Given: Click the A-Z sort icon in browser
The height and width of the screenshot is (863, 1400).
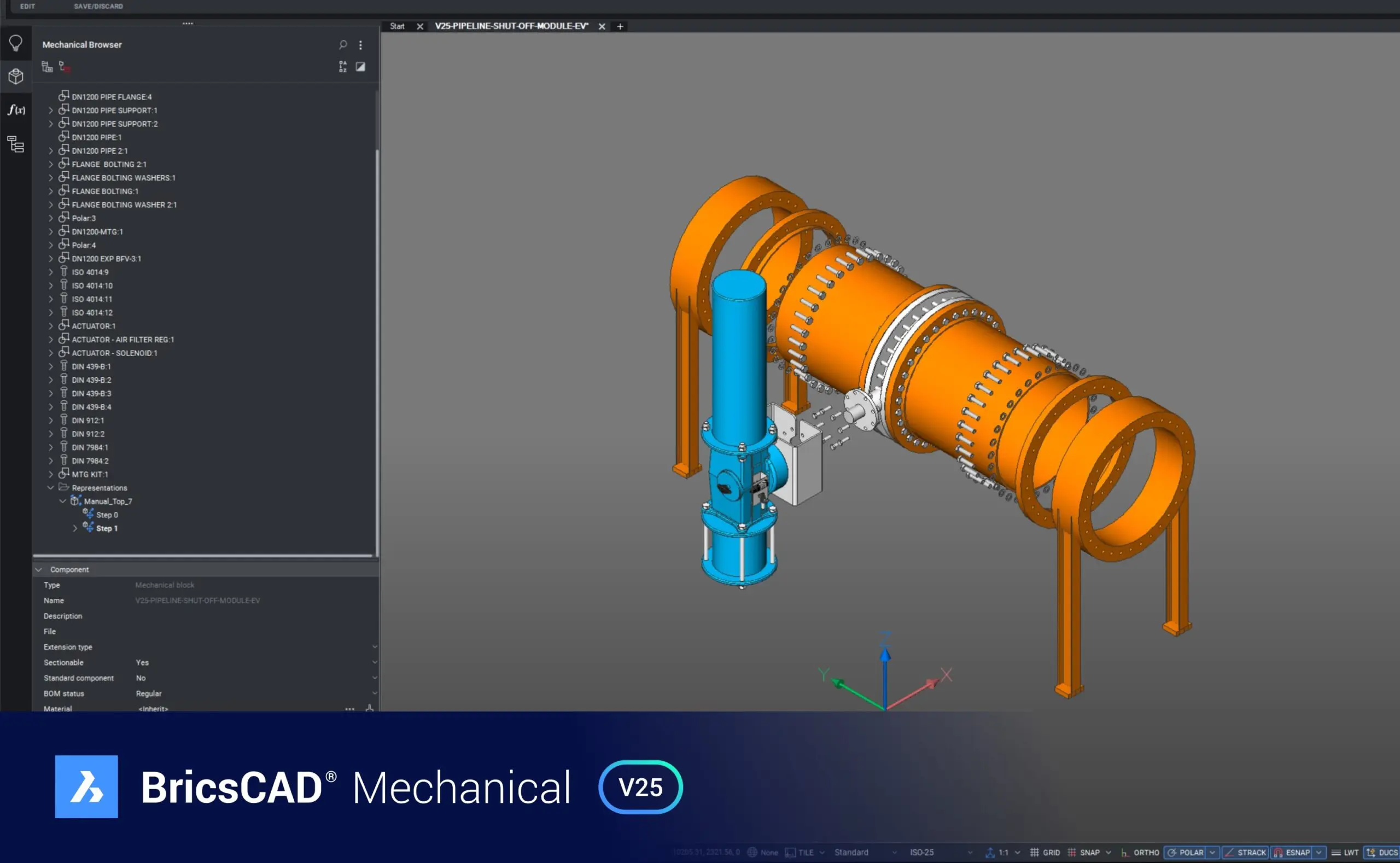Looking at the screenshot, I should (342, 67).
